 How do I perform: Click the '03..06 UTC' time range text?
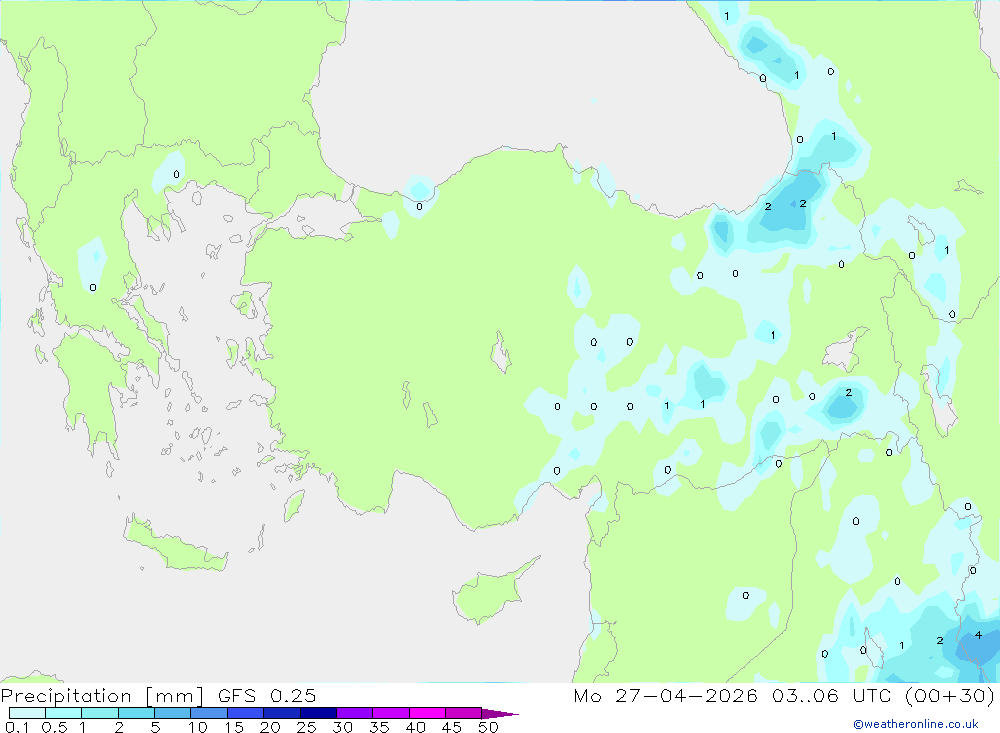(x=831, y=696)
